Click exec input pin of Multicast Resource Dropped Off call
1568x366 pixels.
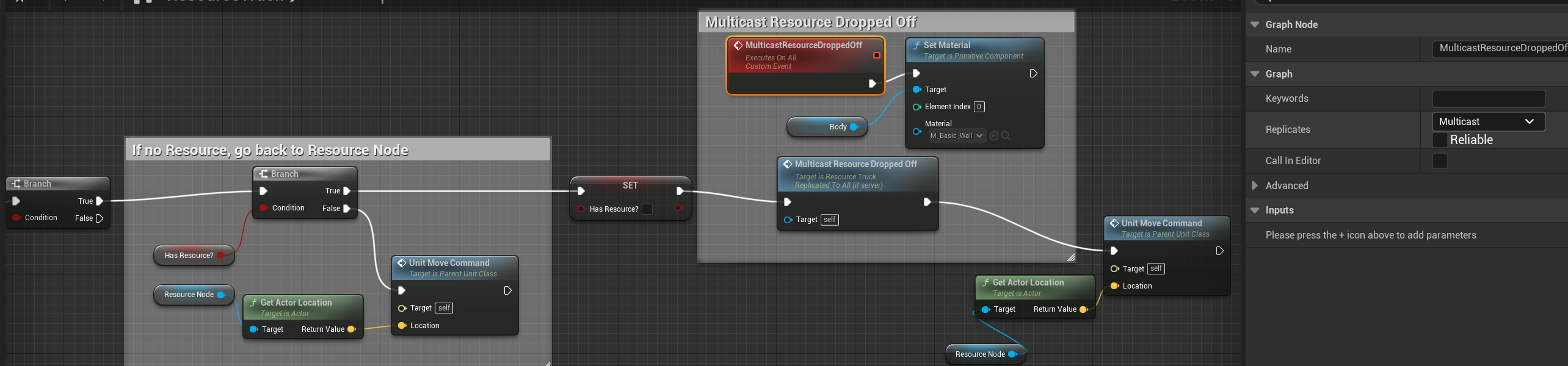(788, 202)
